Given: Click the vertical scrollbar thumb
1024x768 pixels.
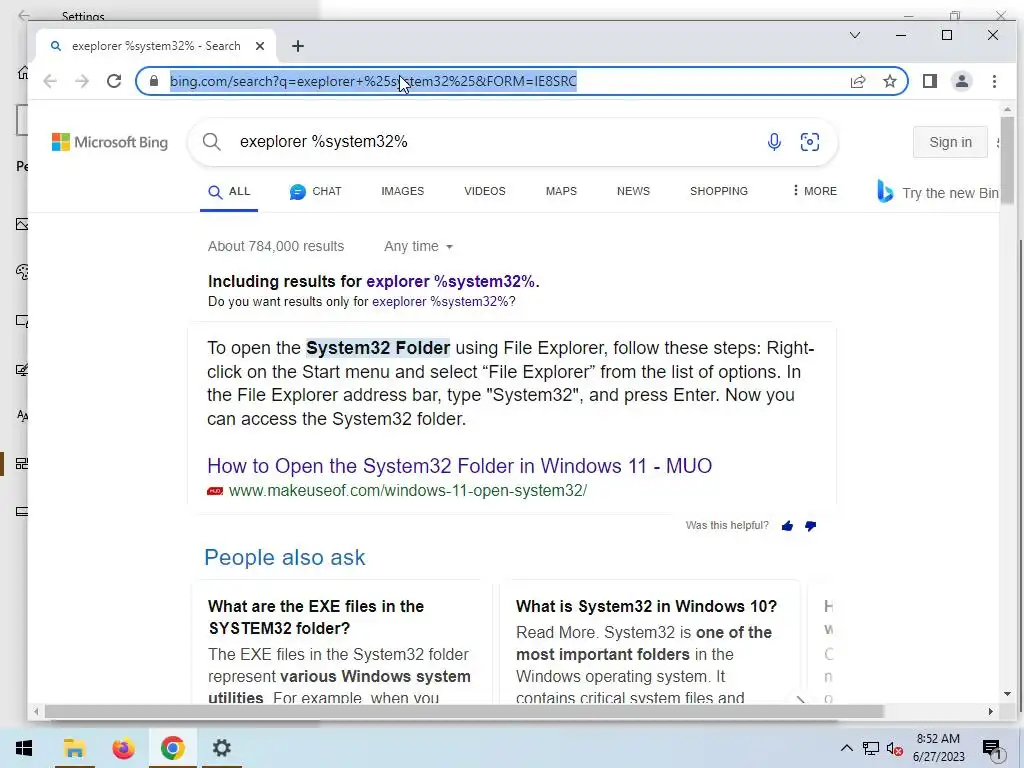Looking at the screenshot, I should click(x=1007, y=161).
